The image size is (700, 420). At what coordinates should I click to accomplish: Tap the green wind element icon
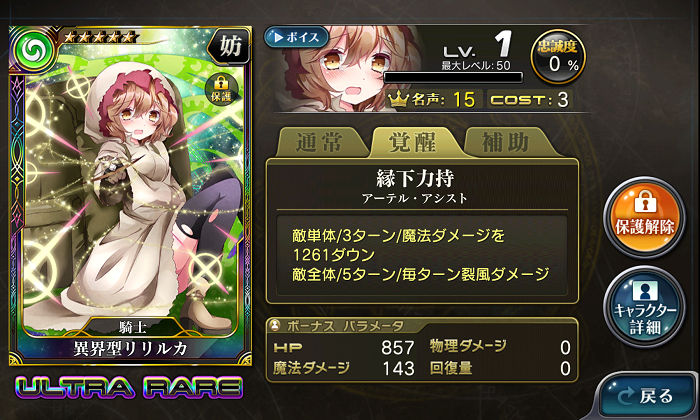tap(33, 50)
